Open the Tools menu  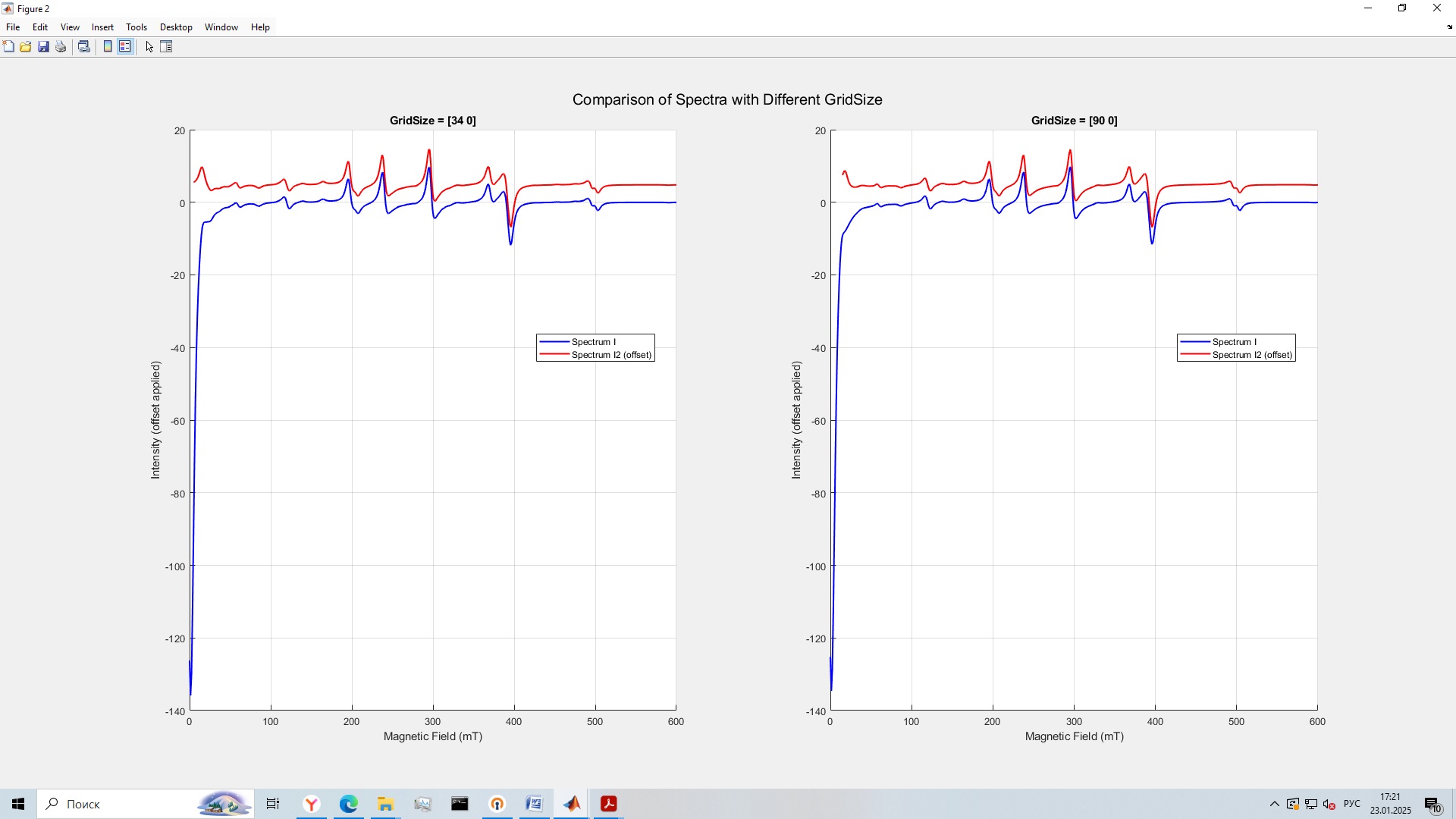tap(136, 27)
